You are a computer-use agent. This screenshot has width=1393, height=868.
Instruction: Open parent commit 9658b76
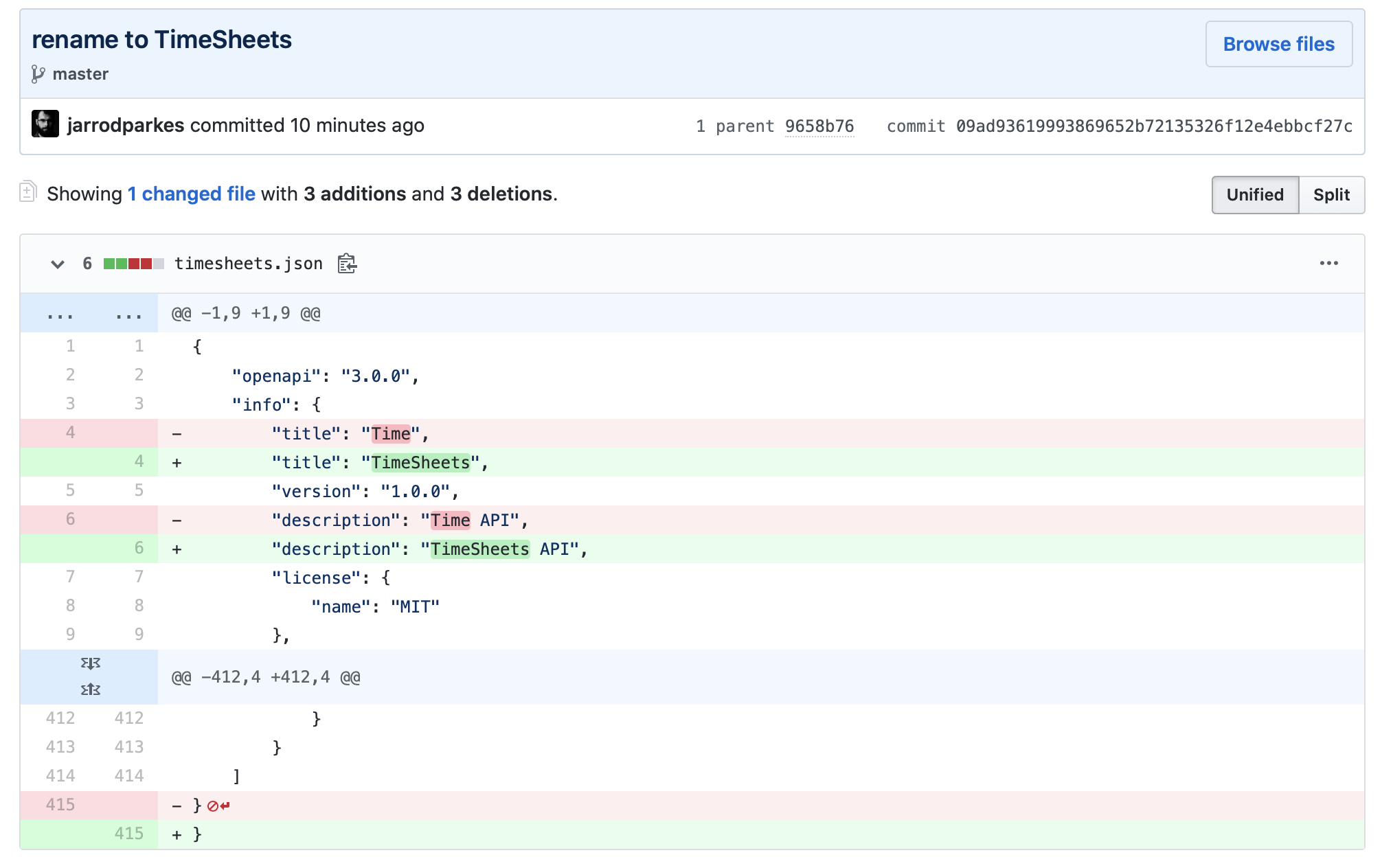coord(819,126)
